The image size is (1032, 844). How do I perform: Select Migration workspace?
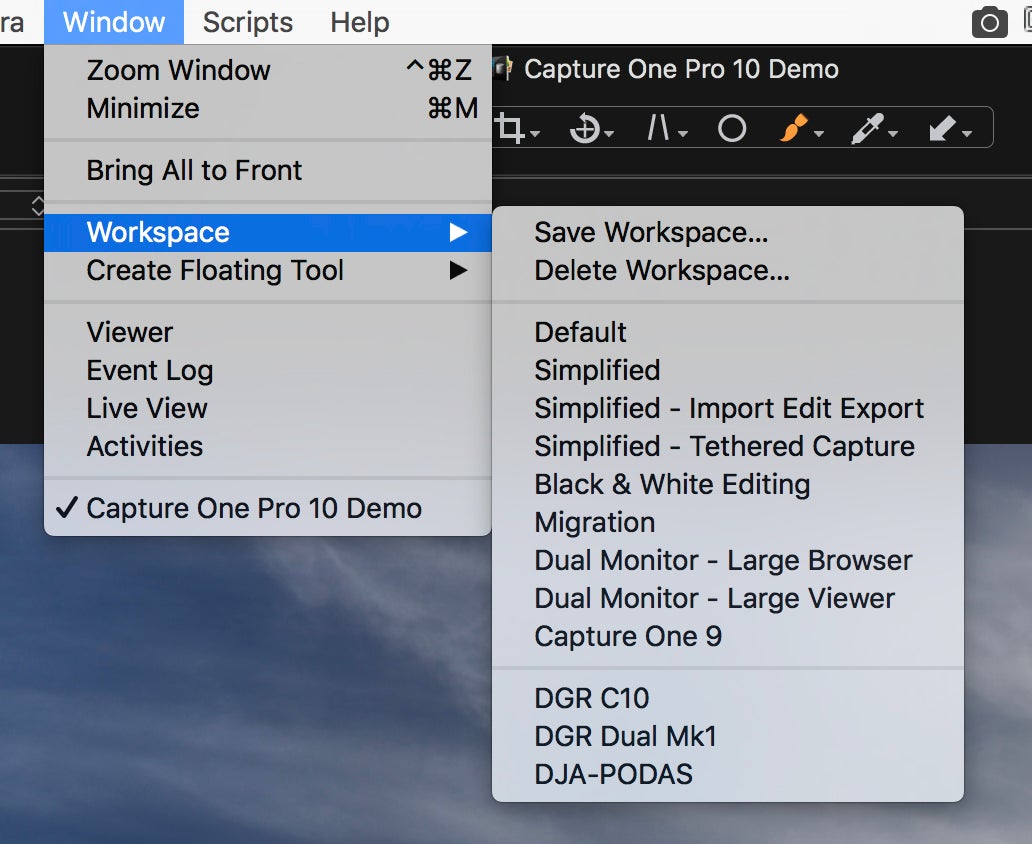pos(728,523)
